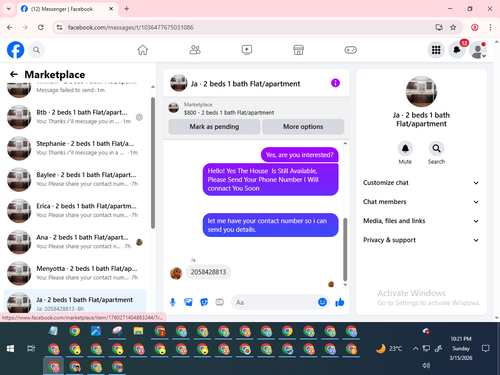Search in conversation with magnifier icon
500x375 pixels.
436,149
